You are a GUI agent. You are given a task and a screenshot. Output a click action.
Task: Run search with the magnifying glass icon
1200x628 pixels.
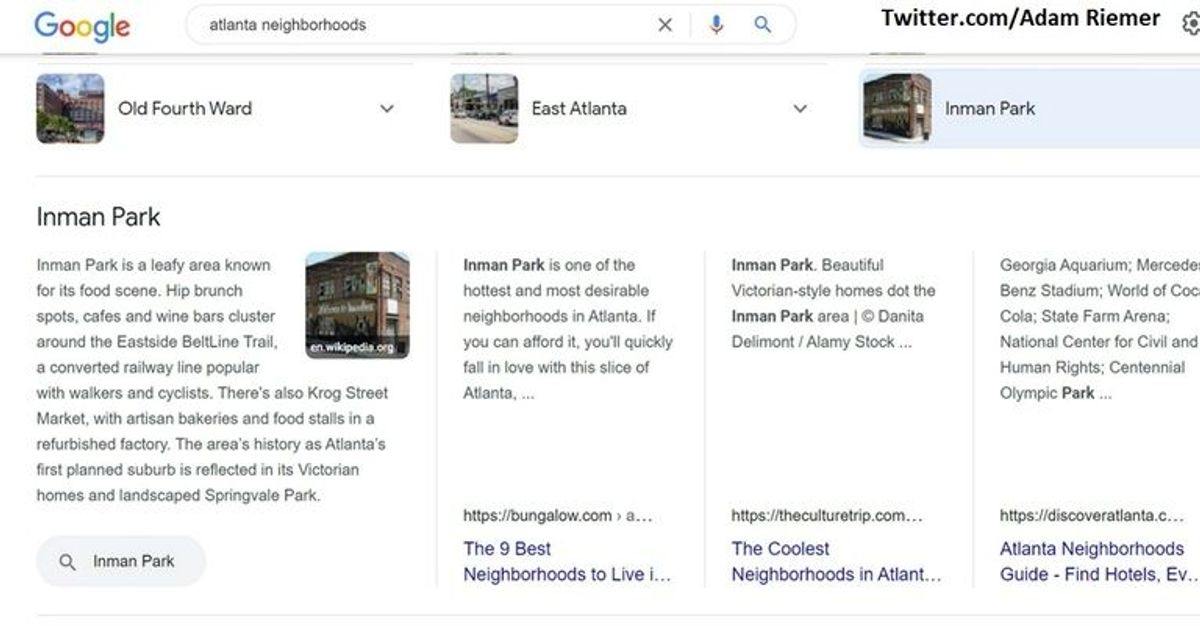tap(762, 25)
